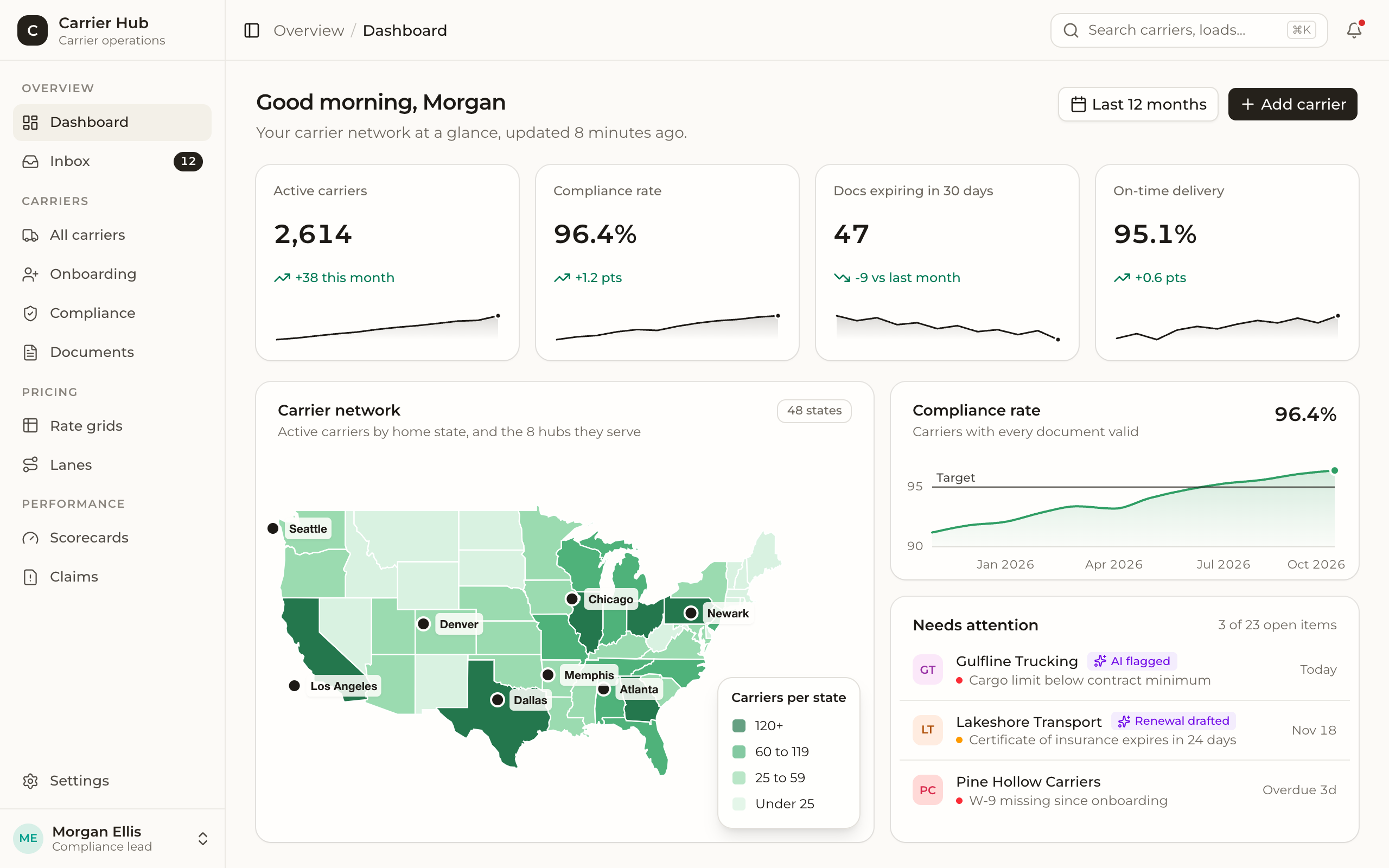1389x868 pixels.
Task: Click the Renewal drafted tag
Action: pyautogui.click(x=1173, y=721)
